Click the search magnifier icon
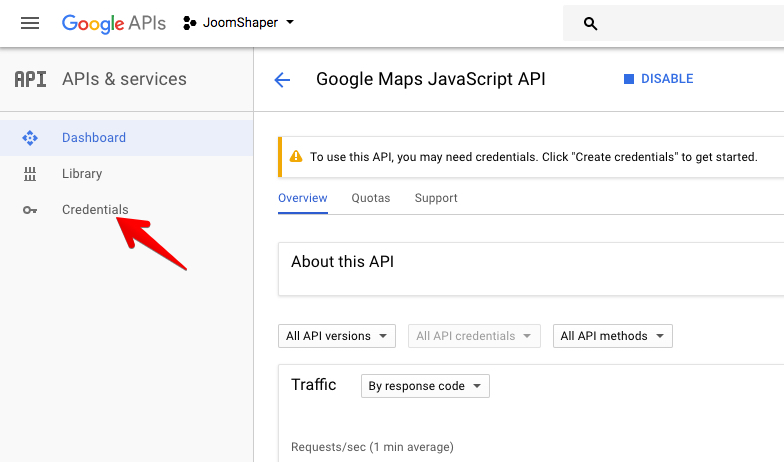Viewport: 784px width, 462px height. (x=590, y=23)
